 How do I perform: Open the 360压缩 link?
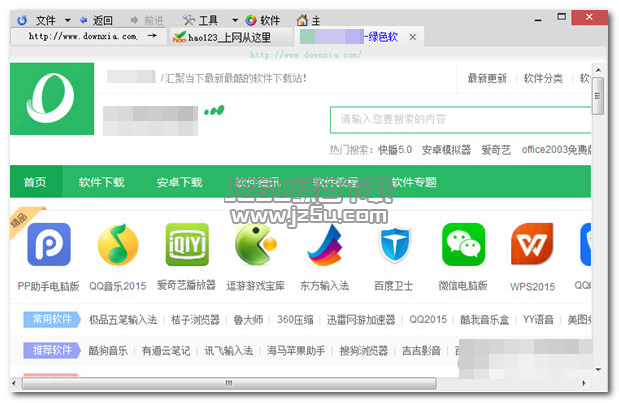[x=295, y=320]
